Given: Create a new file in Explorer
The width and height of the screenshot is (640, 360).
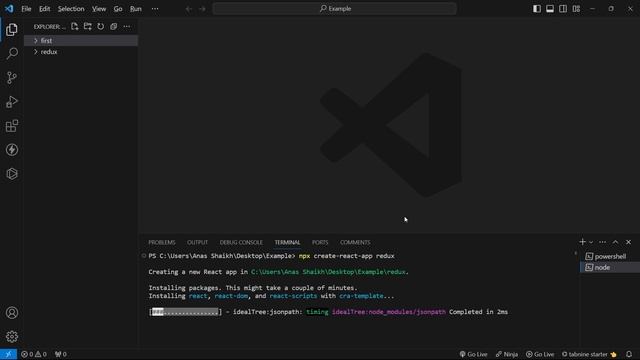Looking at the screenshot, I should (x=74, y=27).
